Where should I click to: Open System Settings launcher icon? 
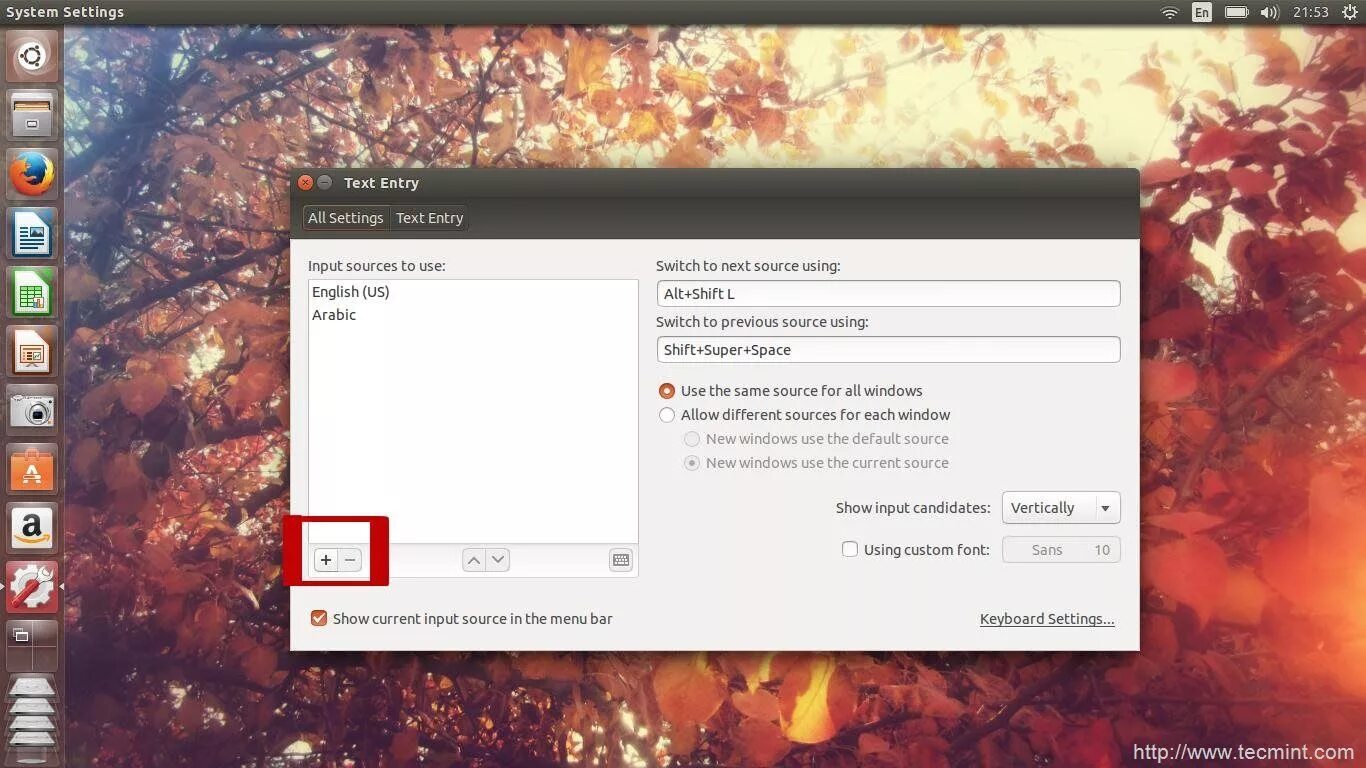32,587
